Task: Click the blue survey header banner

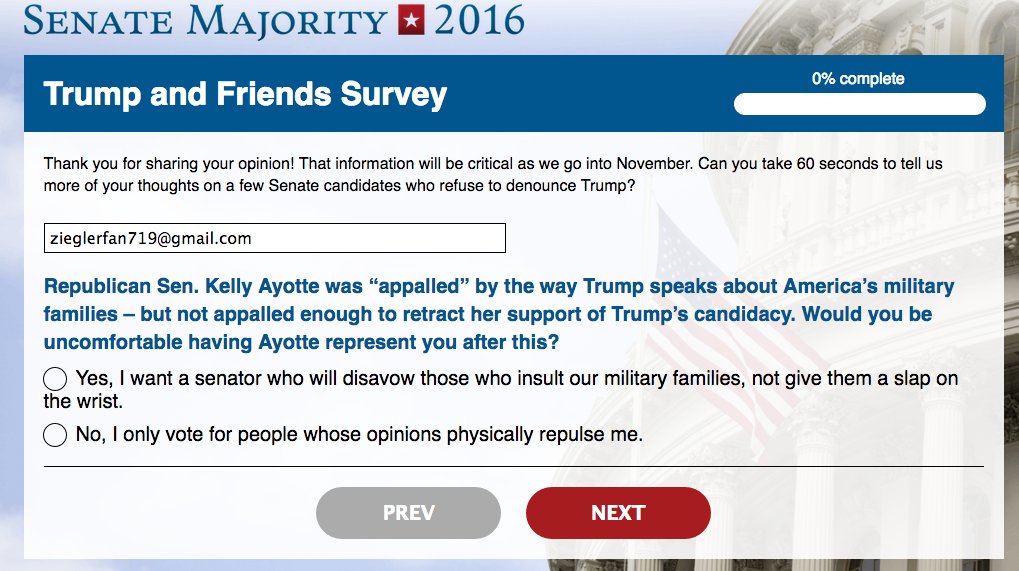Action: (x=513, y=94)
